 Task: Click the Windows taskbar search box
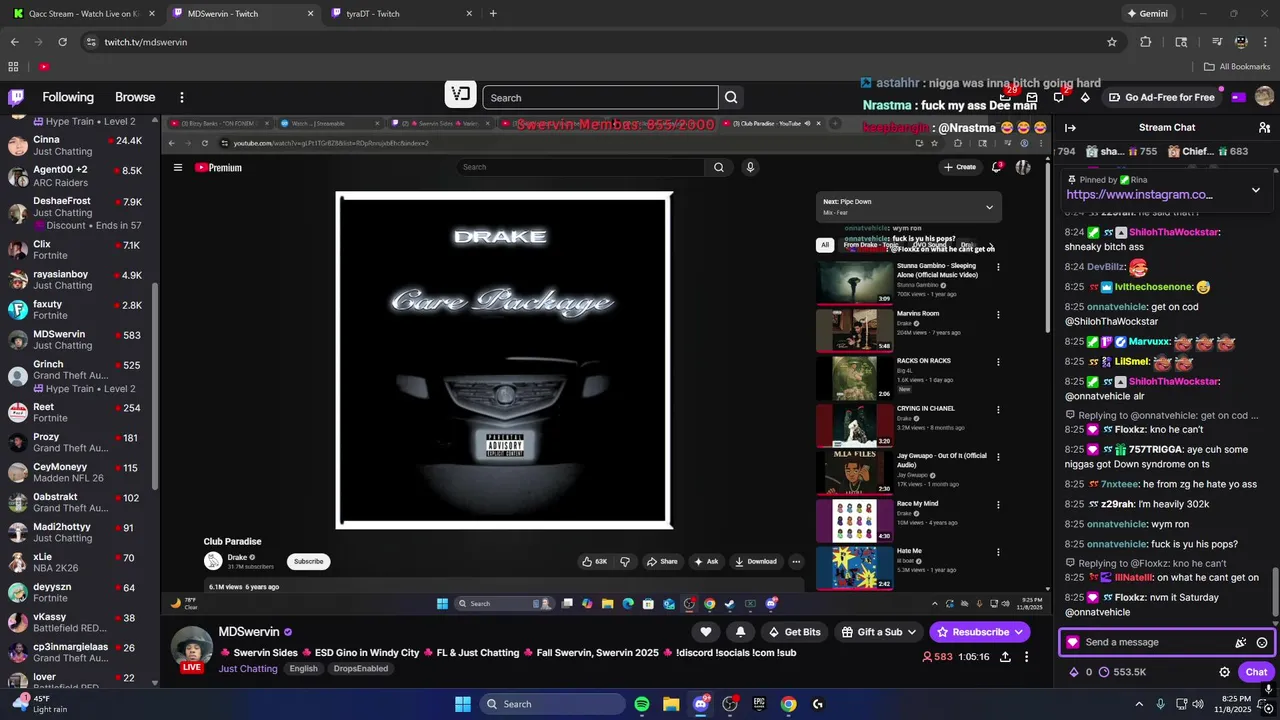tap(550, 704)
